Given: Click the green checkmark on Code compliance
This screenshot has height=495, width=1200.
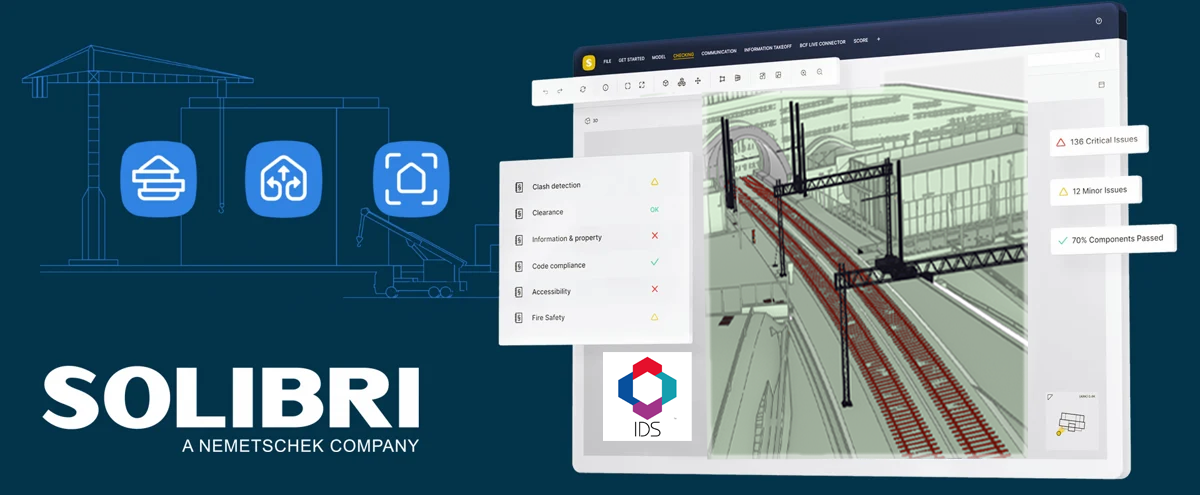Looking at the screenshot, I should [x=655, y=261].
